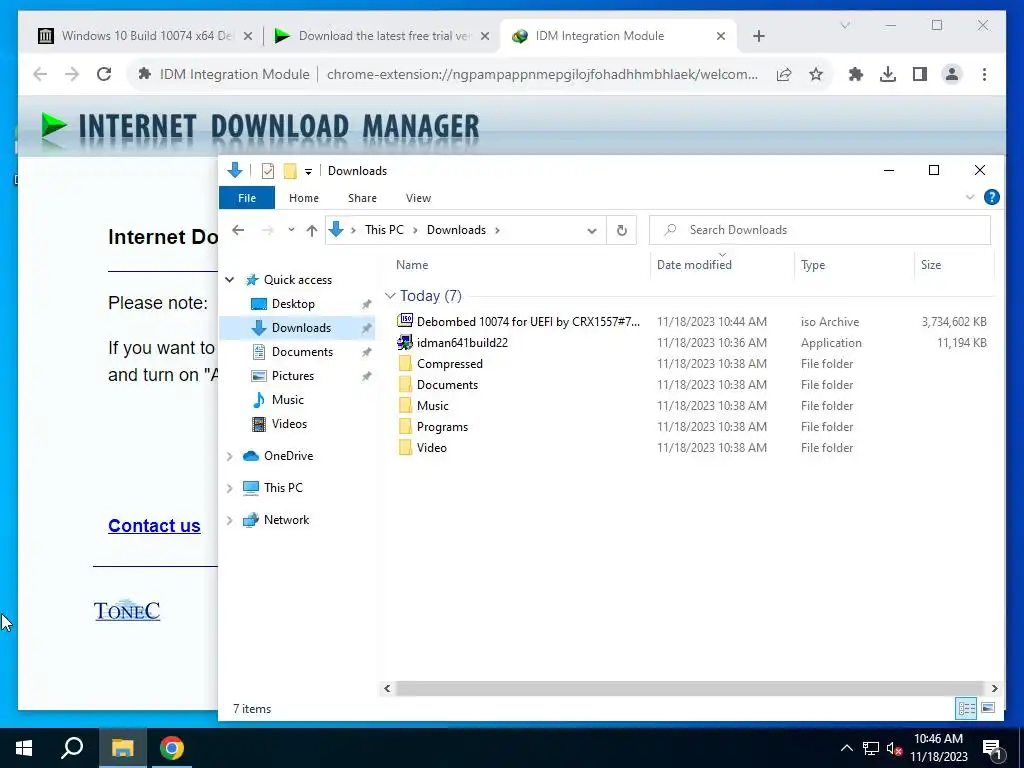The height and width of the screenshot is (768, 1024).
Task: Open taskbar search icon
Action: [x=72, y=748]
